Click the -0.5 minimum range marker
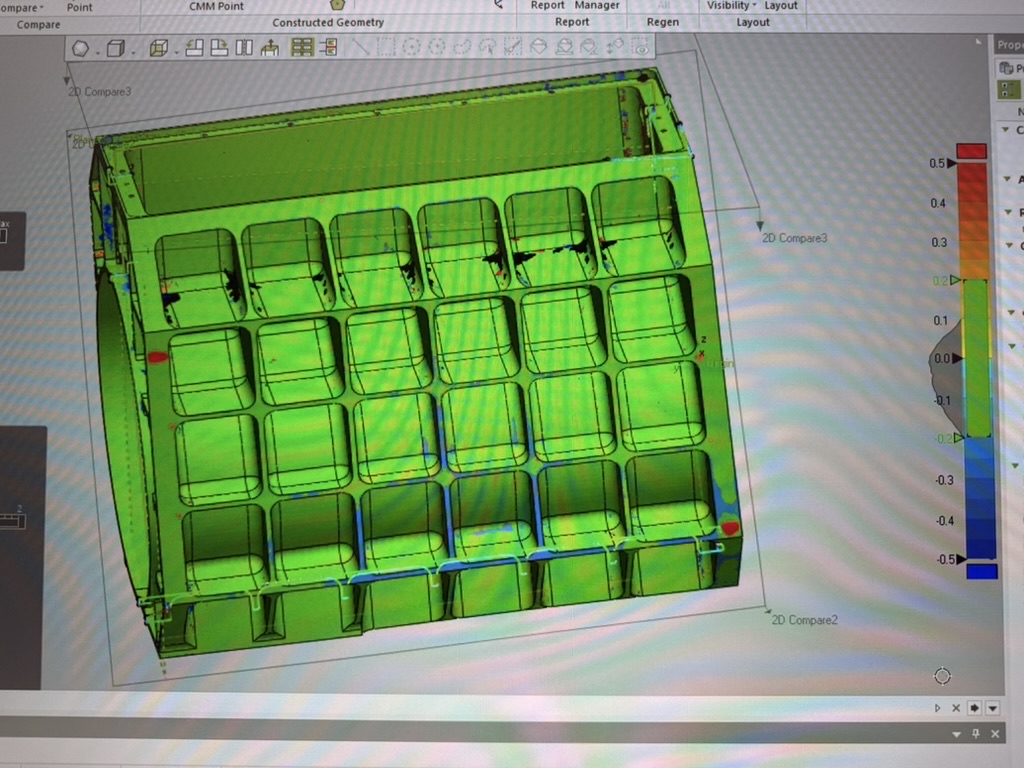This screenshot has height=768, width=1024. coord(961,559)
